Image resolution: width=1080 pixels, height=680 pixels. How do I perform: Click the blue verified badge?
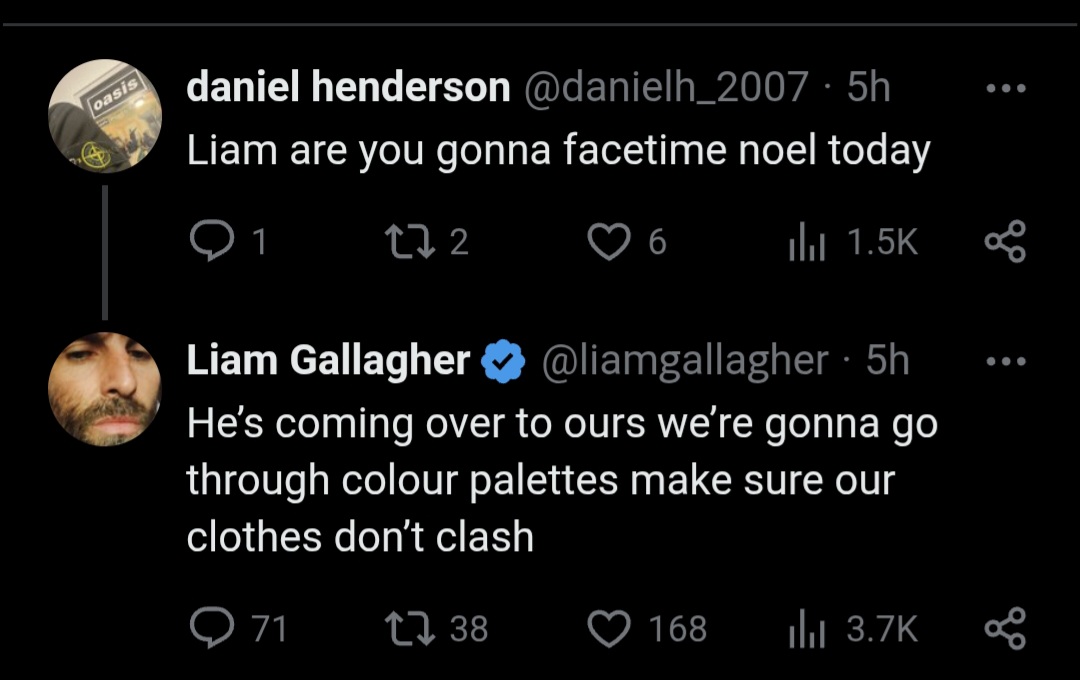click(503, 361)
